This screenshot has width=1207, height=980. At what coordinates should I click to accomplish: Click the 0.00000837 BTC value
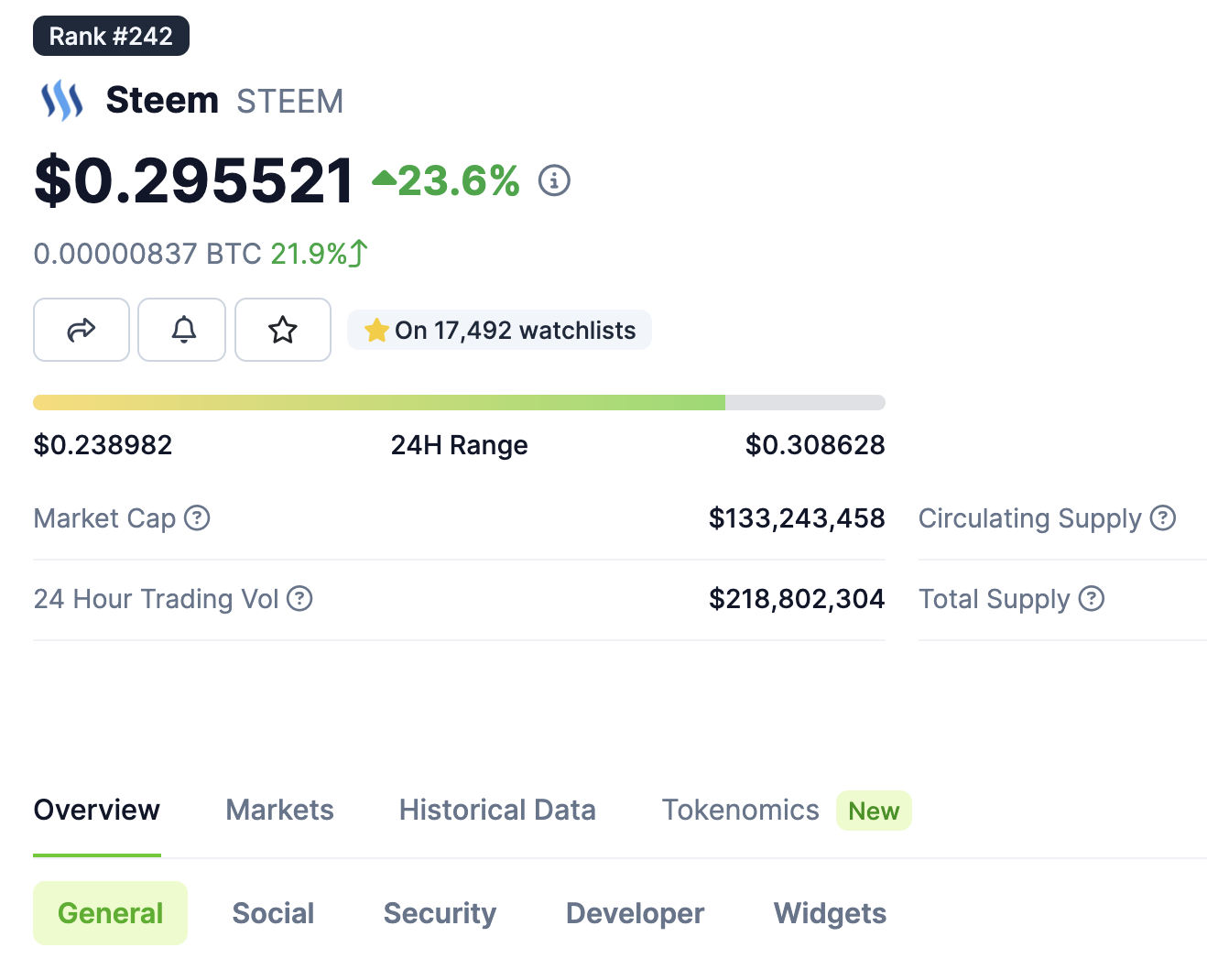pyautogui.click(x=147, y=254)
